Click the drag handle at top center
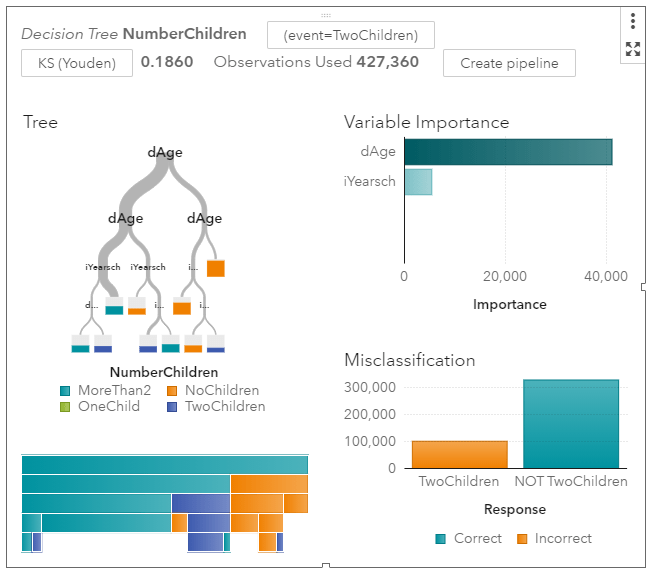 [326, 15]
